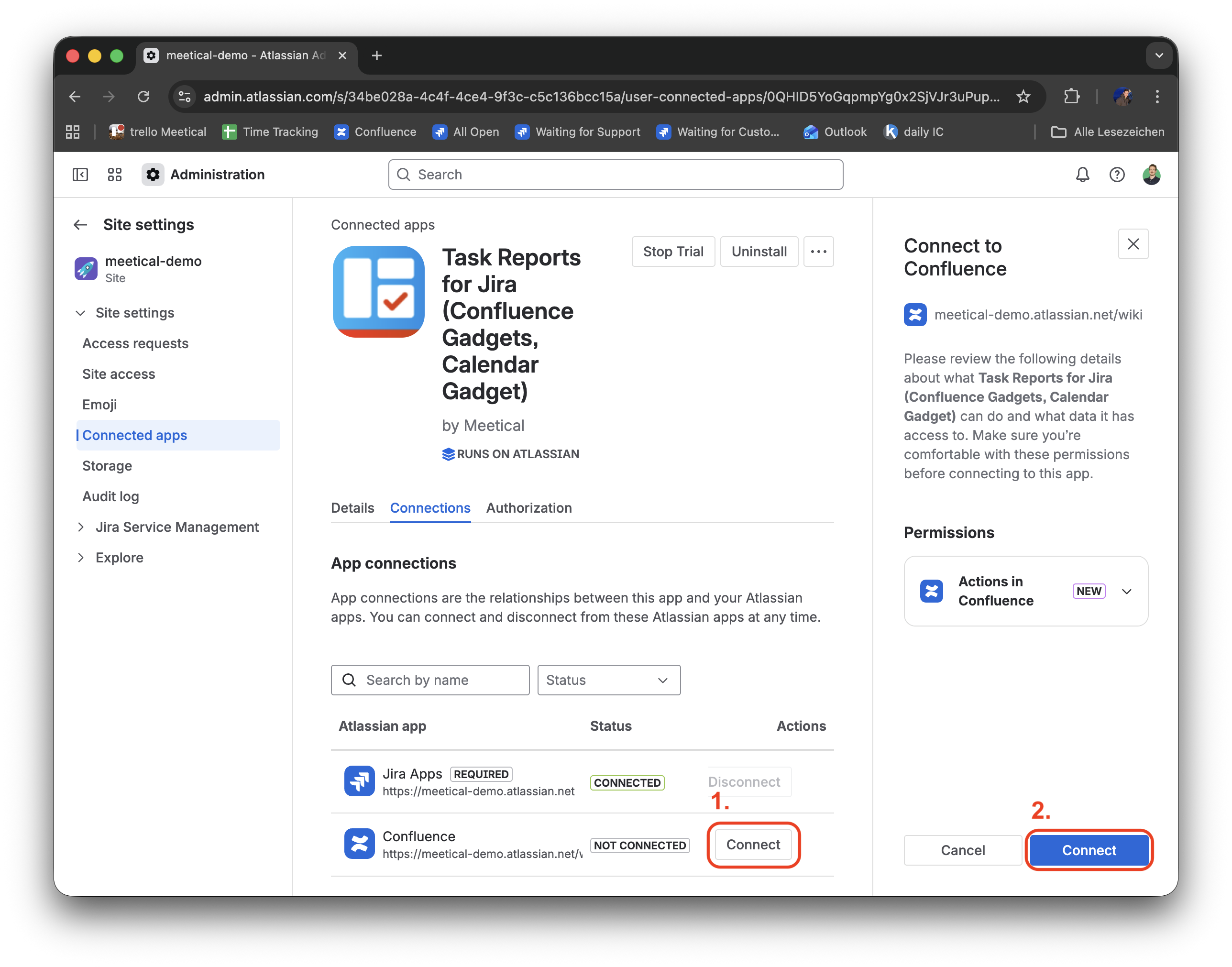
Task: Open the Status filter dropdown
Action: pyautogui.click(x=609, y=680)
